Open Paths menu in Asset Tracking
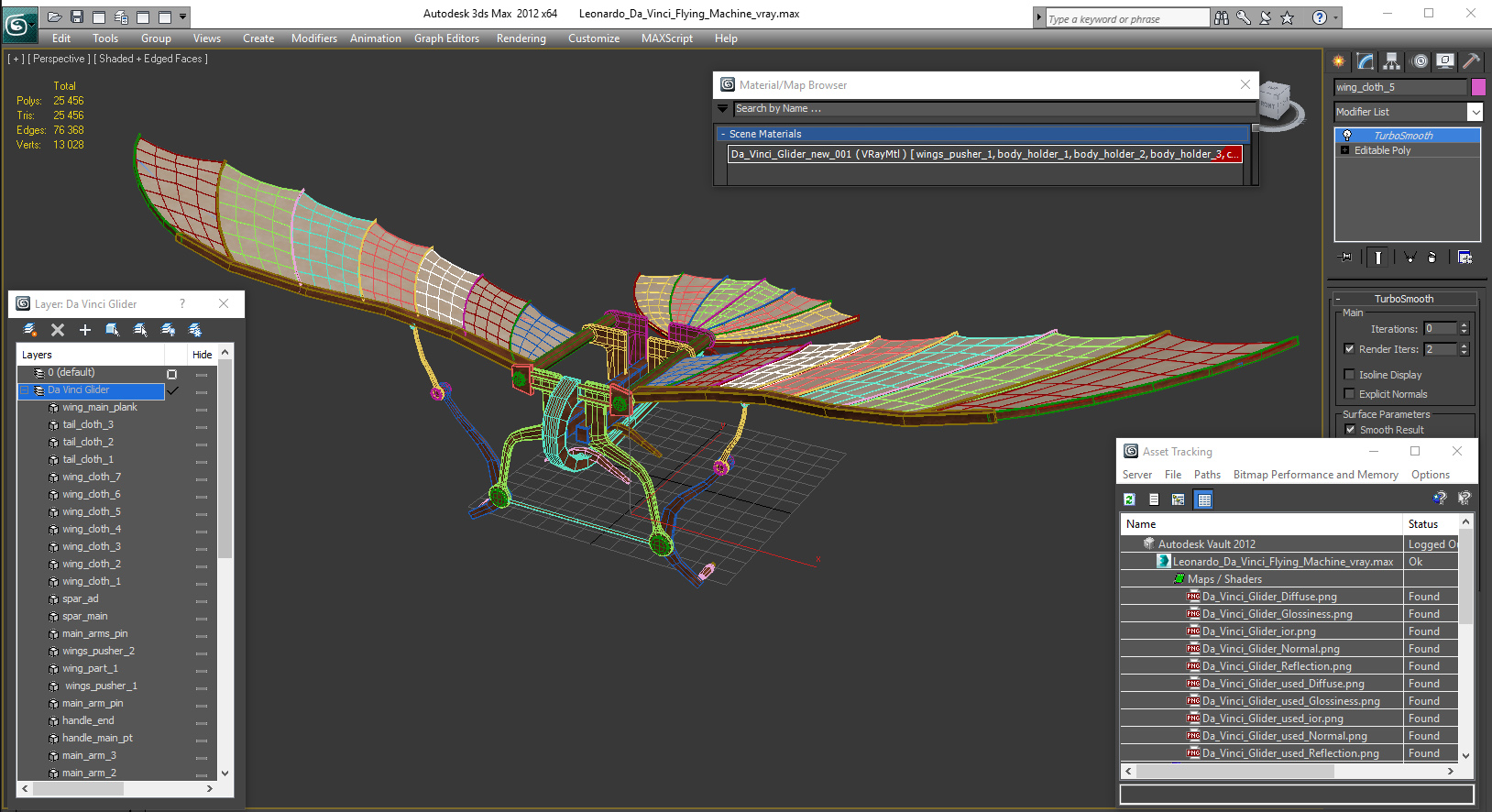Viewport: 1492px width, 812px height. coord(1207,475)
